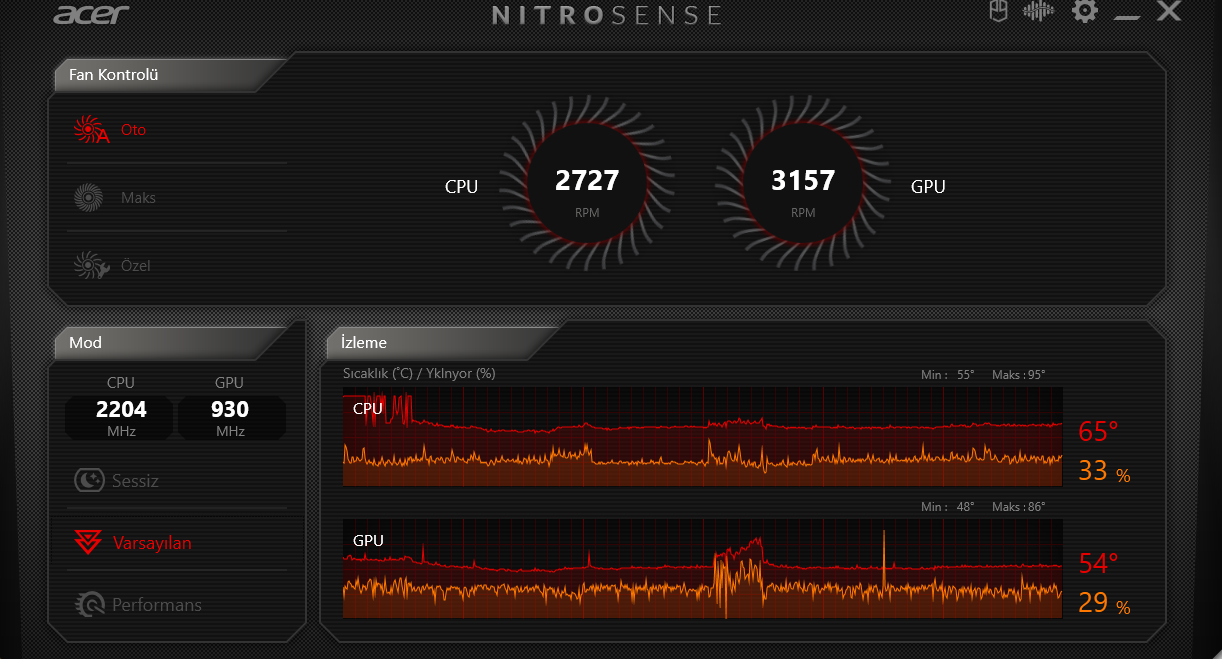Open the audio waveform icon in title bar
This screenshot has width=1222, height=659.
pyautogui.click(x=1038, y=11)
